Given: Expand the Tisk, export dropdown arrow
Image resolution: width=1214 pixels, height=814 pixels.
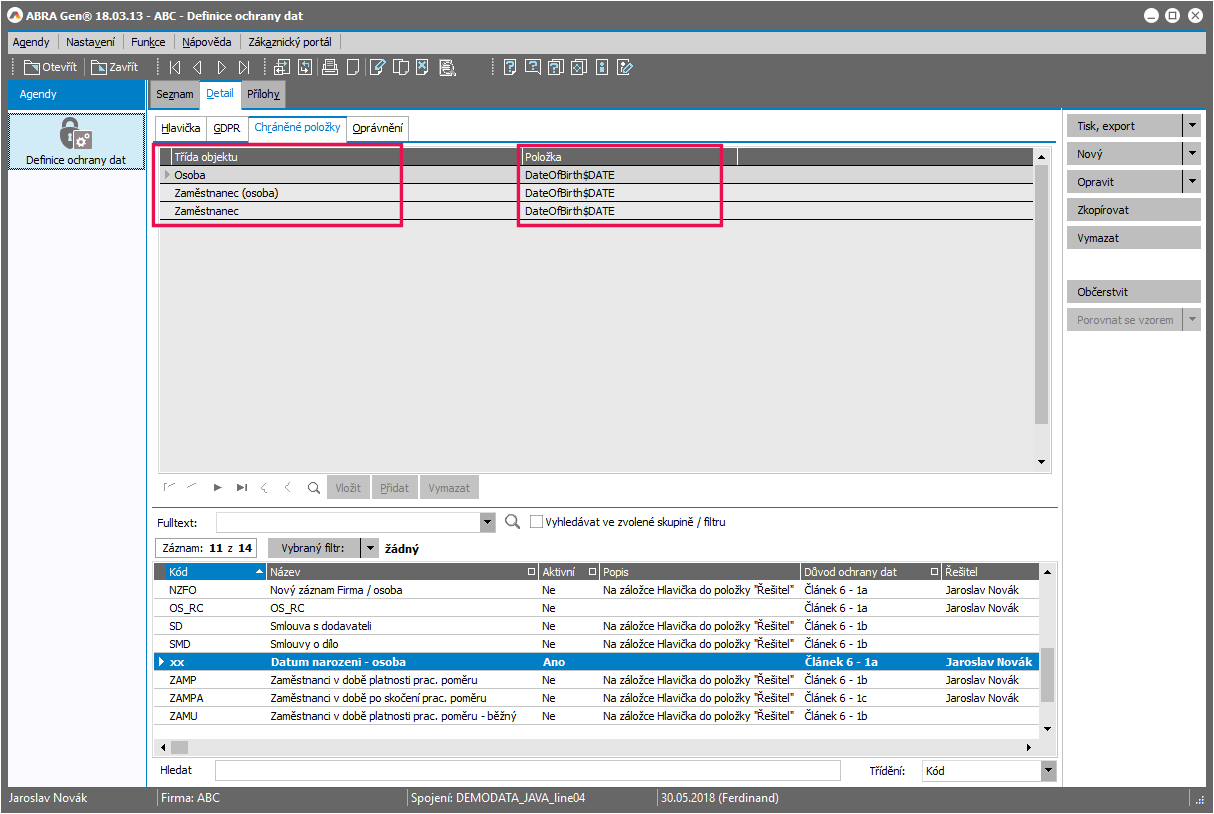Looking at the screenshot, I should pyautogui.click(x=1191, y=127).
